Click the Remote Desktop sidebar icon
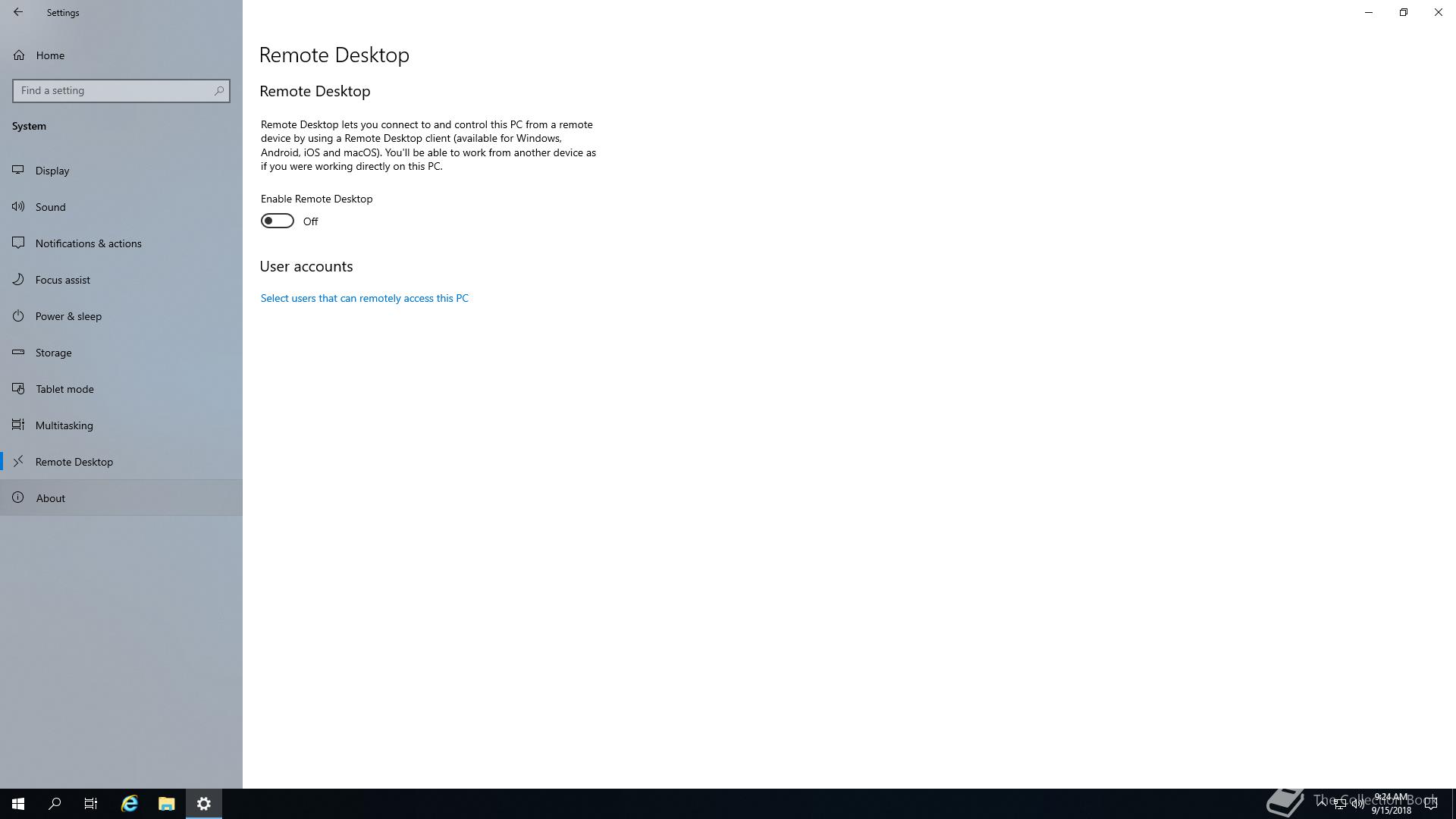This screenshot has width=1456, height=819. point(18,461)
